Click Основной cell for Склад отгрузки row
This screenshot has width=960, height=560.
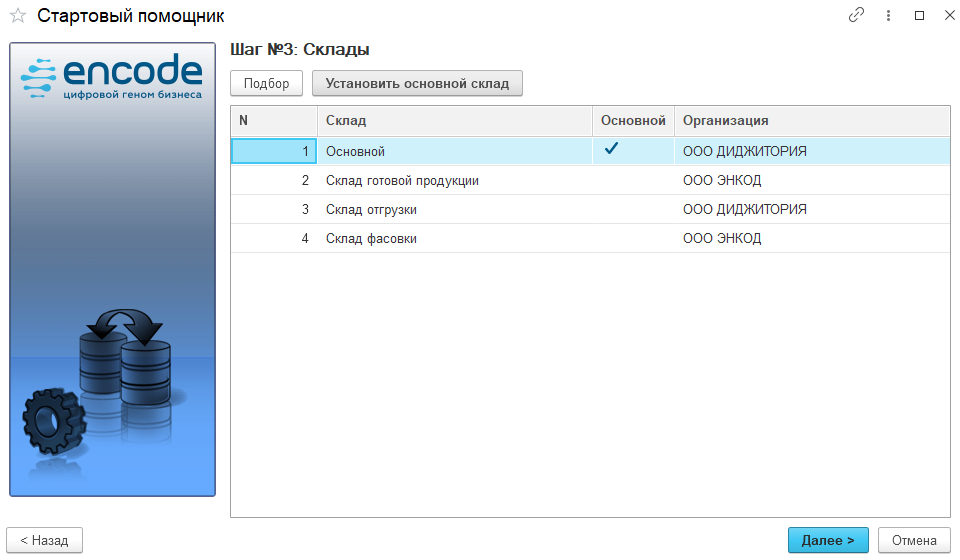632,210
